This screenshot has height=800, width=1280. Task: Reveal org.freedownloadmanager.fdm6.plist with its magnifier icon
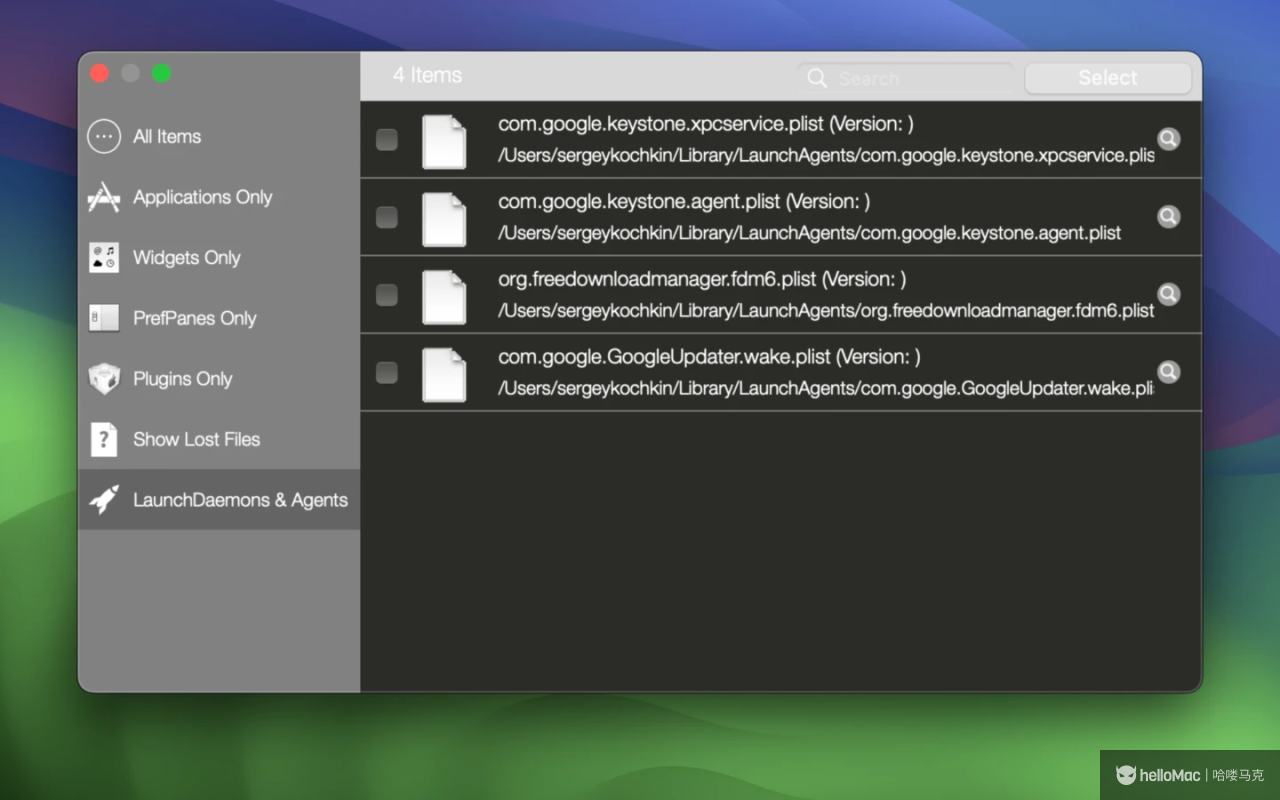point(1168,294)
